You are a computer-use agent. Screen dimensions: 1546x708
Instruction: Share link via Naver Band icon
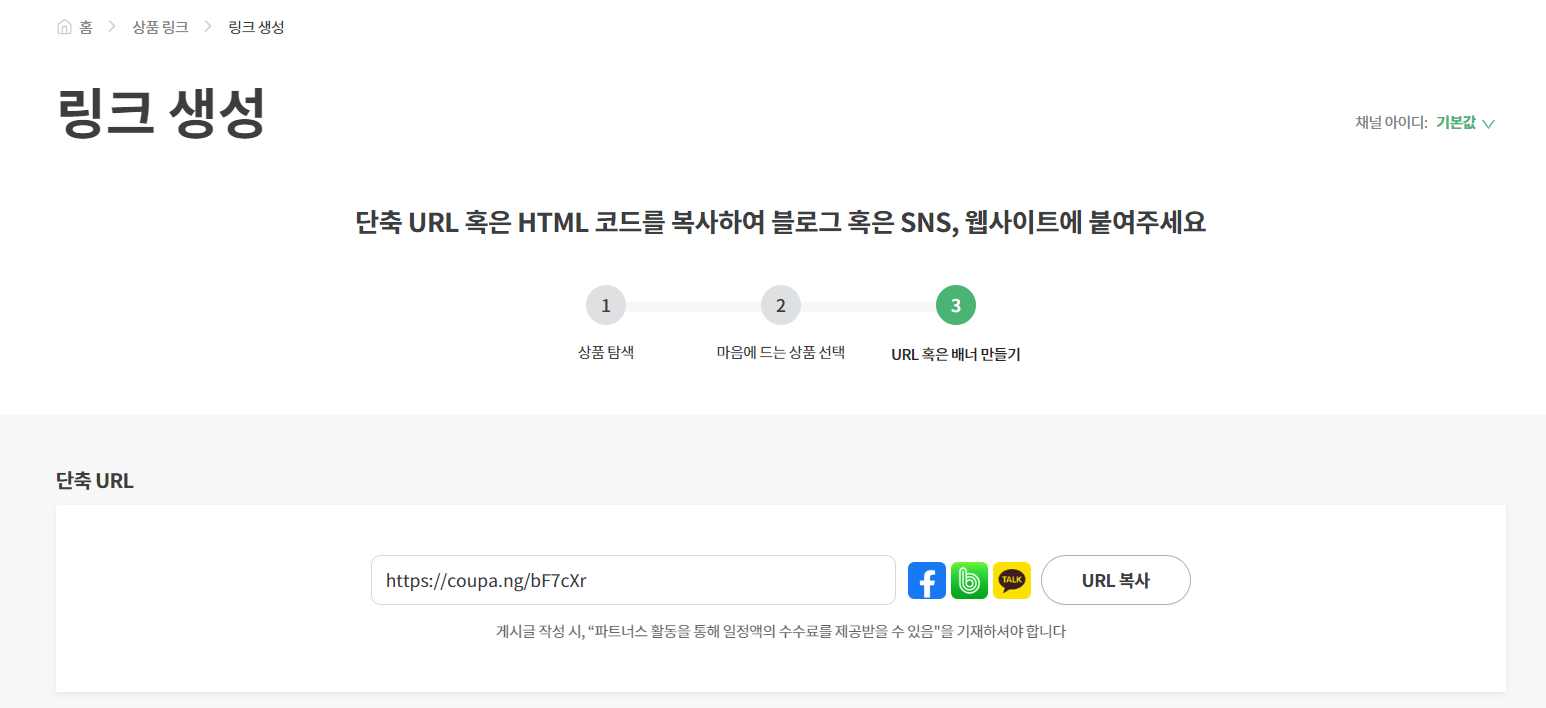(x=969, y=581)
